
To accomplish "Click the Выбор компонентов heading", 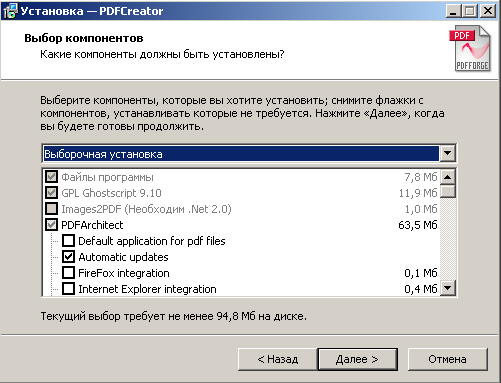I will click(84, 38).
